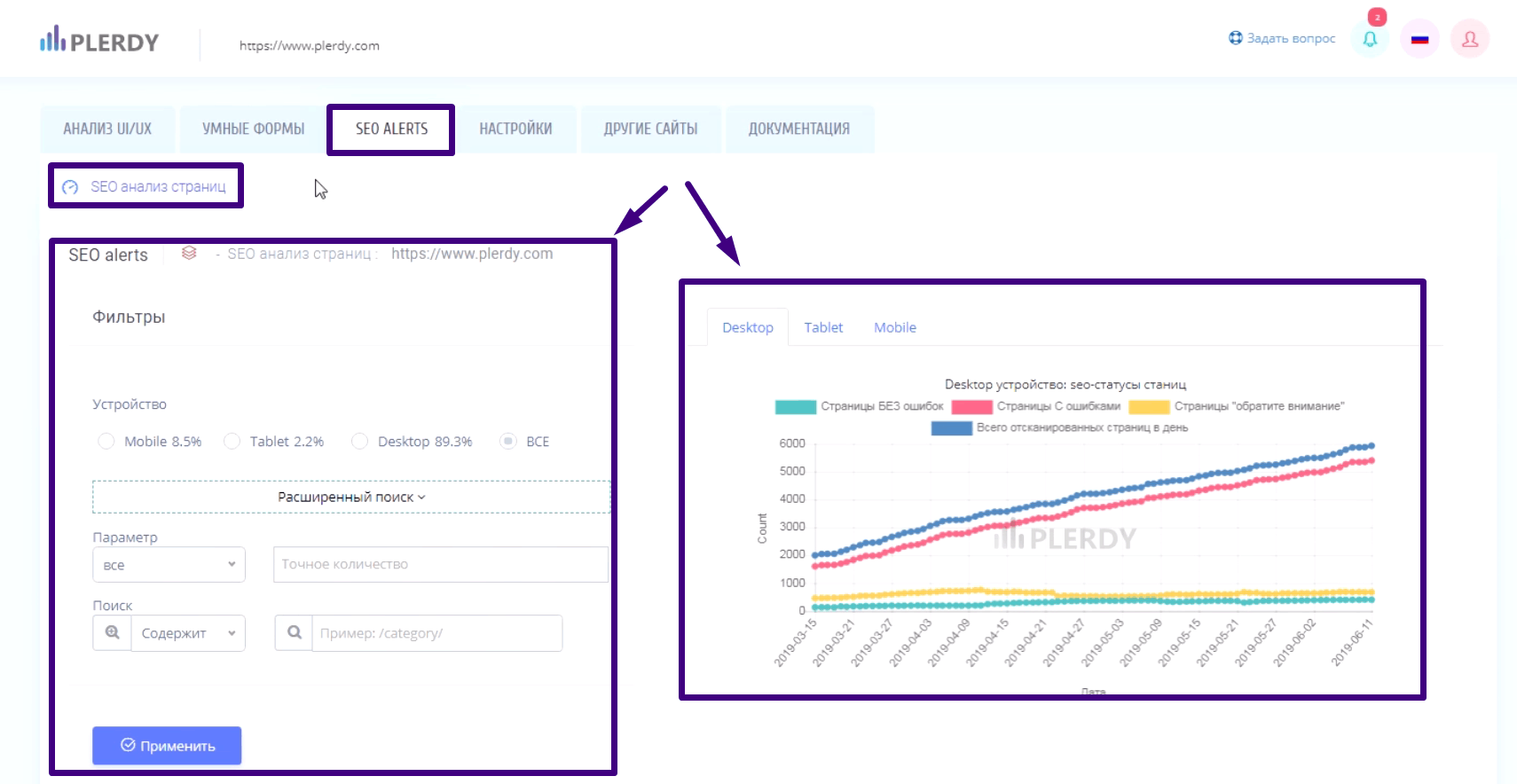Click the 'Параметр' label

click(x=125, y=537)
